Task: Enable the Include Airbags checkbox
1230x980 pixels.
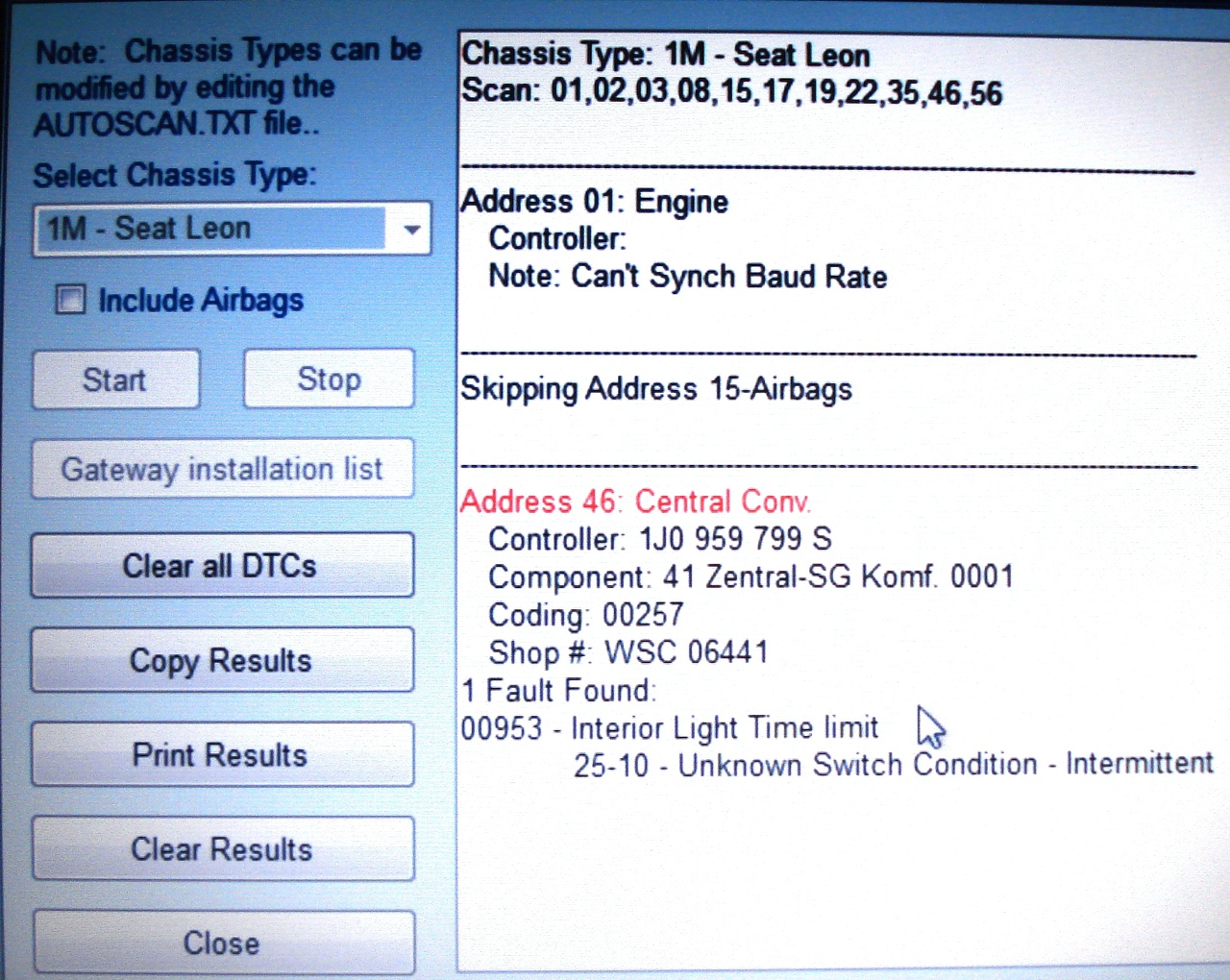Action: pos(70,300)
